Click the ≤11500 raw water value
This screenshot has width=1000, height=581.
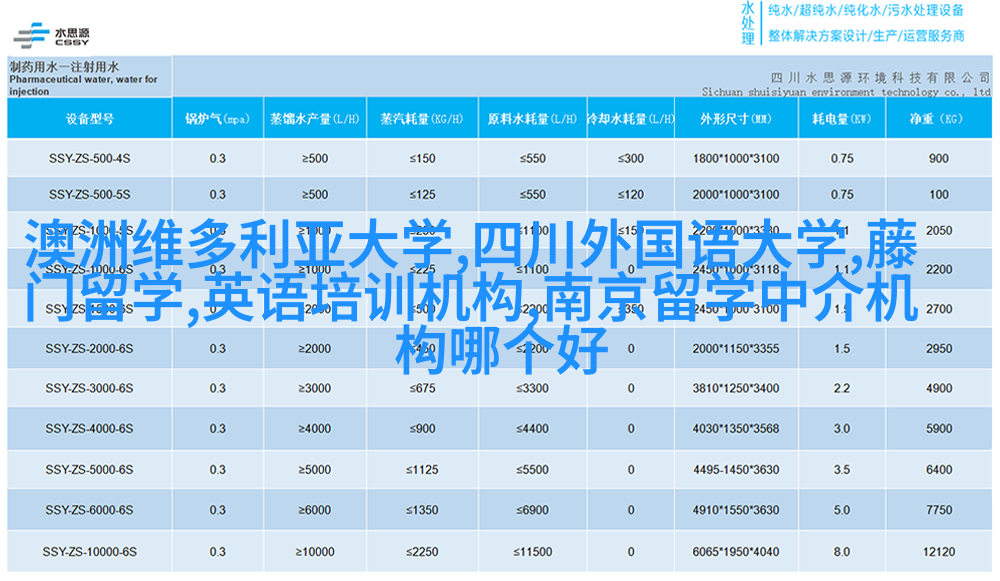[533, 552]
